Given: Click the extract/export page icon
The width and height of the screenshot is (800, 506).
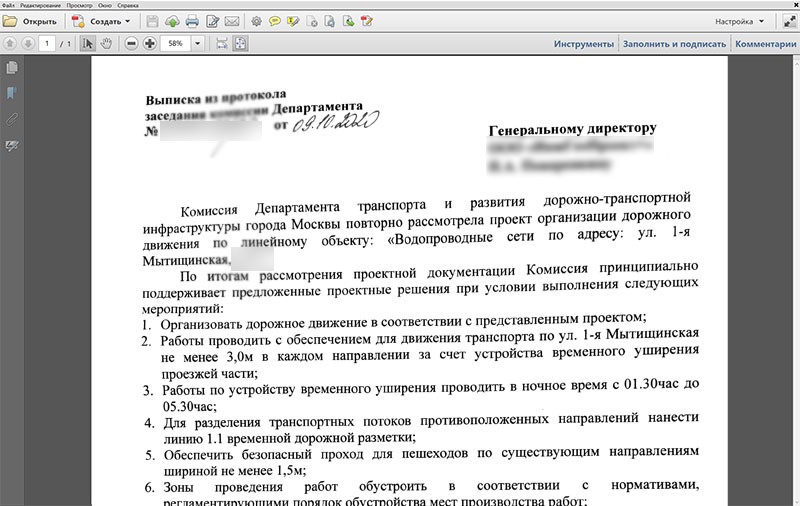Looking at the screenshot, I should point(348,21).
